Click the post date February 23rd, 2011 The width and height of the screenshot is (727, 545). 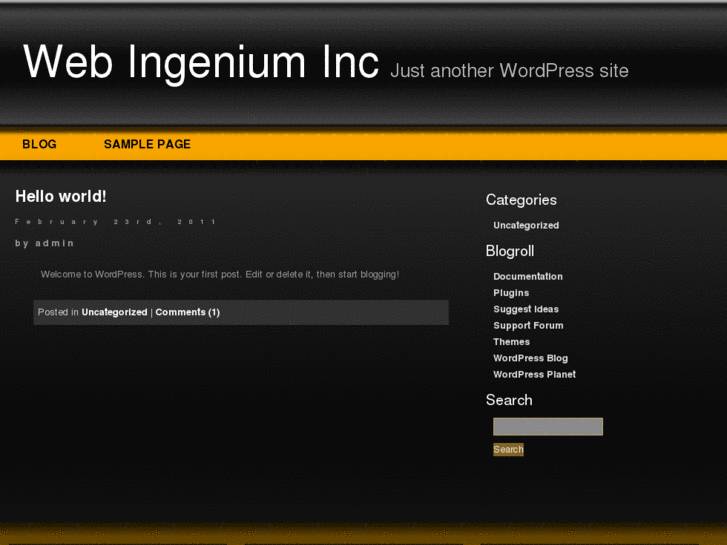click(x=115, y=222)
